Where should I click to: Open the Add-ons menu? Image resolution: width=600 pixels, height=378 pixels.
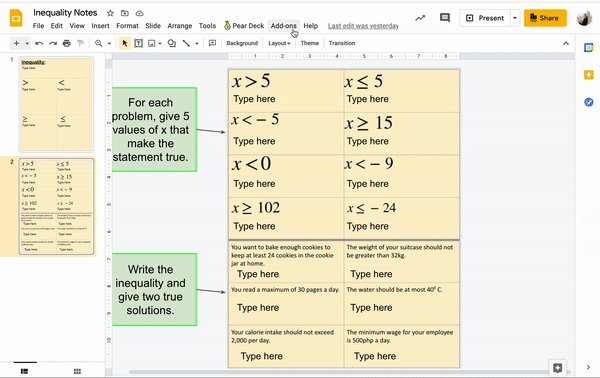tap(284, 26)
